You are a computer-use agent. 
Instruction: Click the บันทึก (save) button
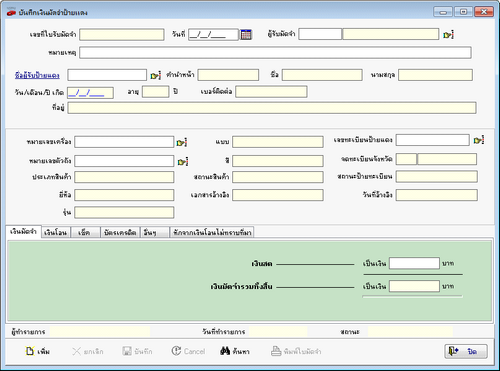tap(137, 351)
